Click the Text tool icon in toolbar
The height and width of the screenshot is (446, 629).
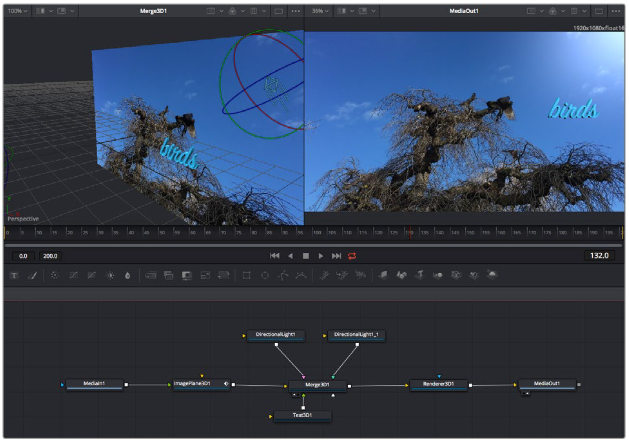point(14,275)
